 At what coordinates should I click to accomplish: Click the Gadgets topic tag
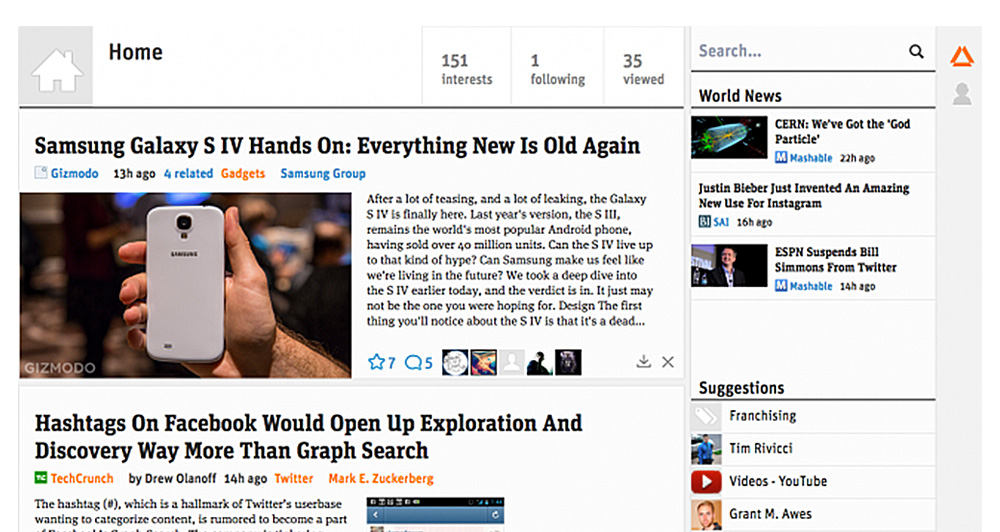[243, 174]
